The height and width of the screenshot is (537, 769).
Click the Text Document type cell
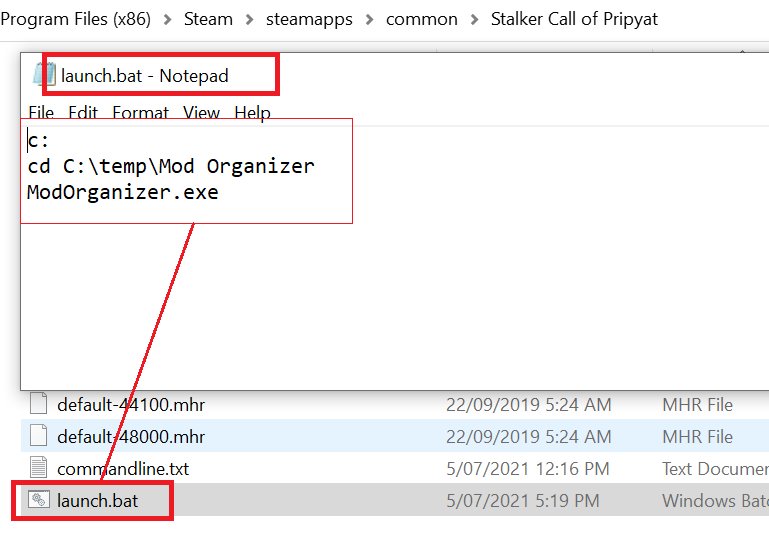pyautogui.click(x=716, y=469)
